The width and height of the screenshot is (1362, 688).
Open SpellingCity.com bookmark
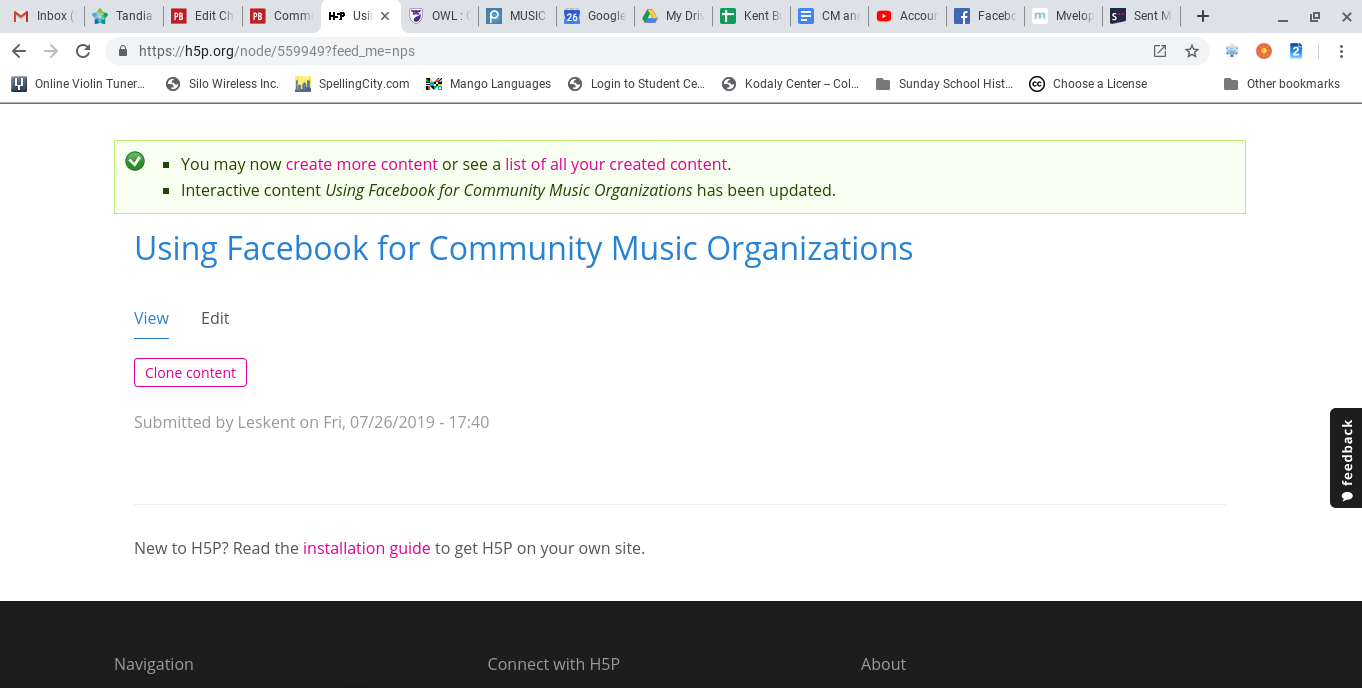352,84
